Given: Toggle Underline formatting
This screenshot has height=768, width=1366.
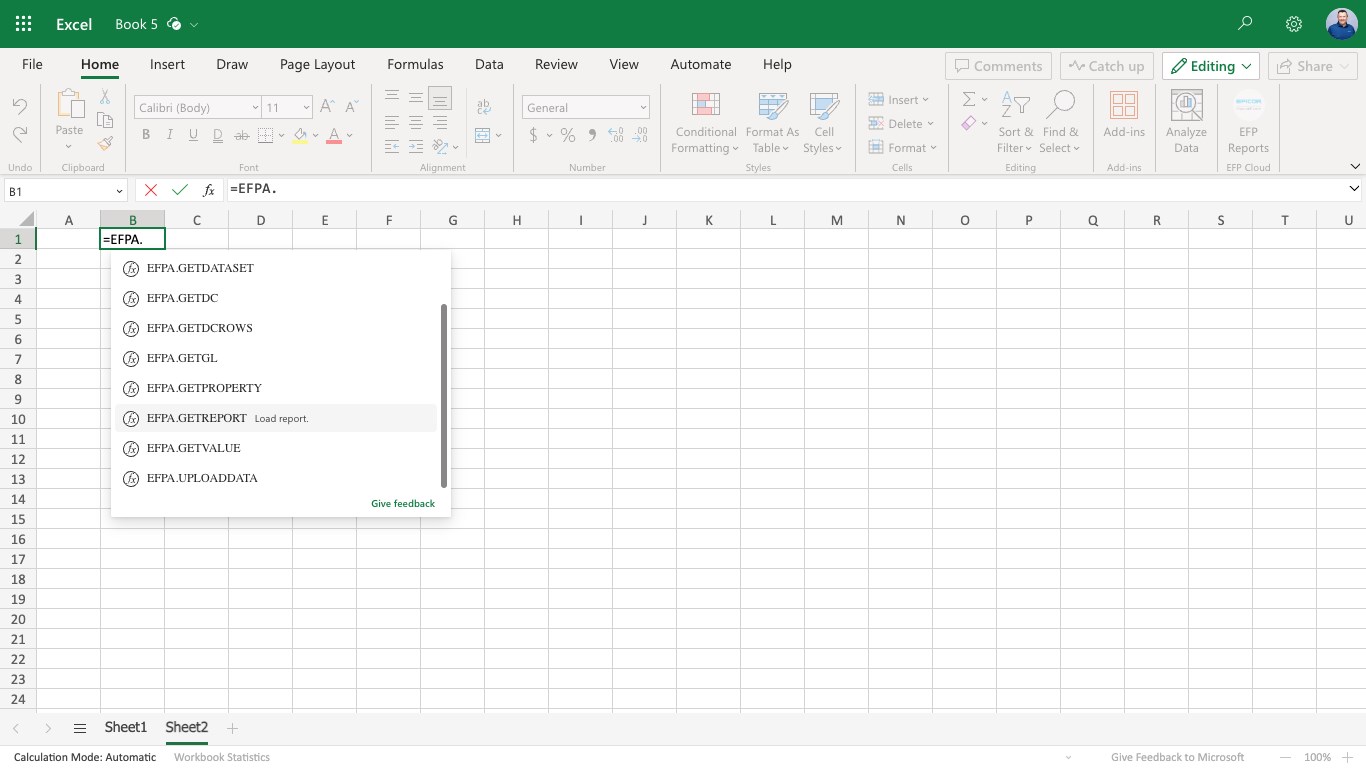Looking at the screenshot, I should [193, 135].
